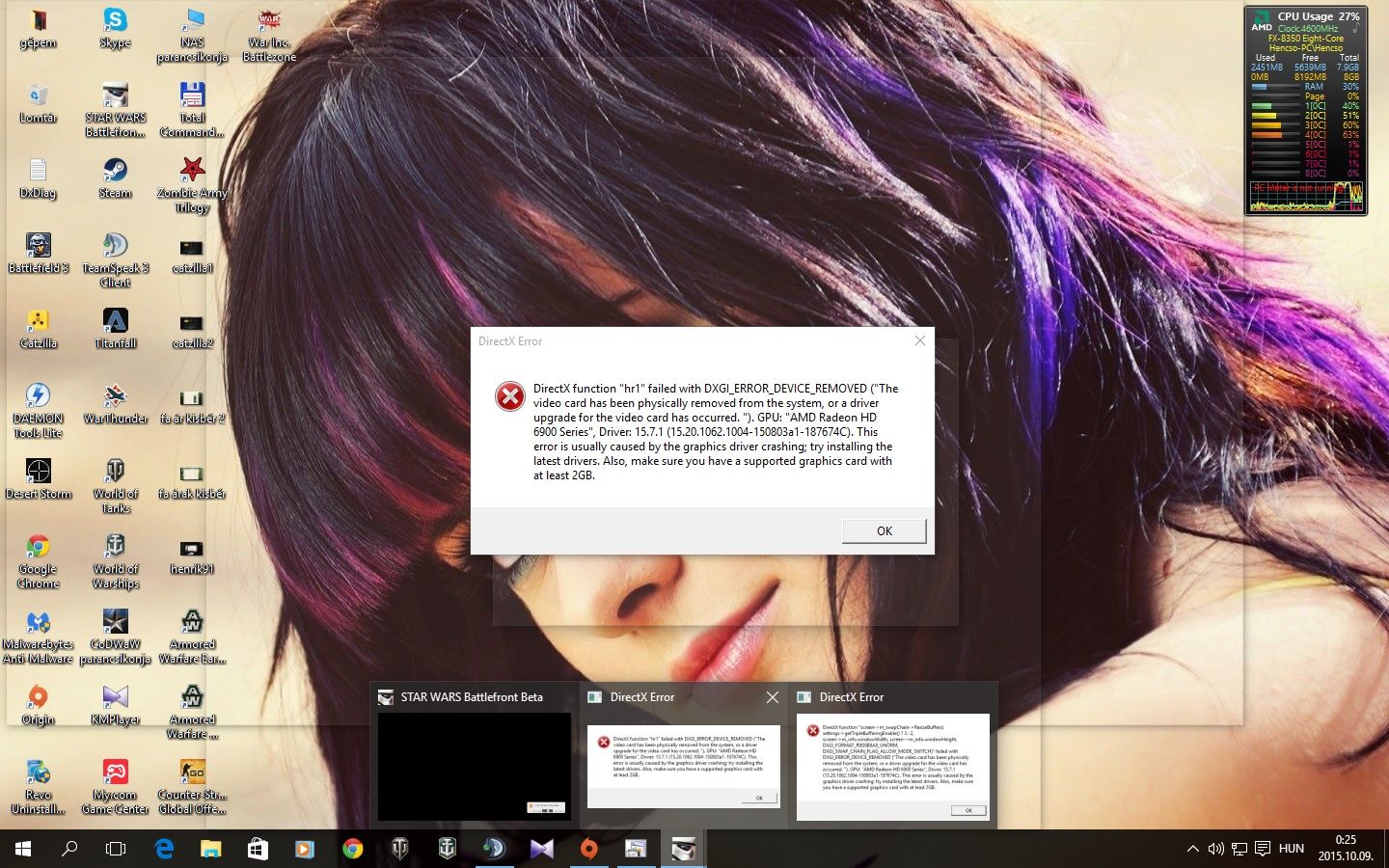Open the action center notifications icon
This screenshot has height=868, width=1389.
pos(1263,849)
